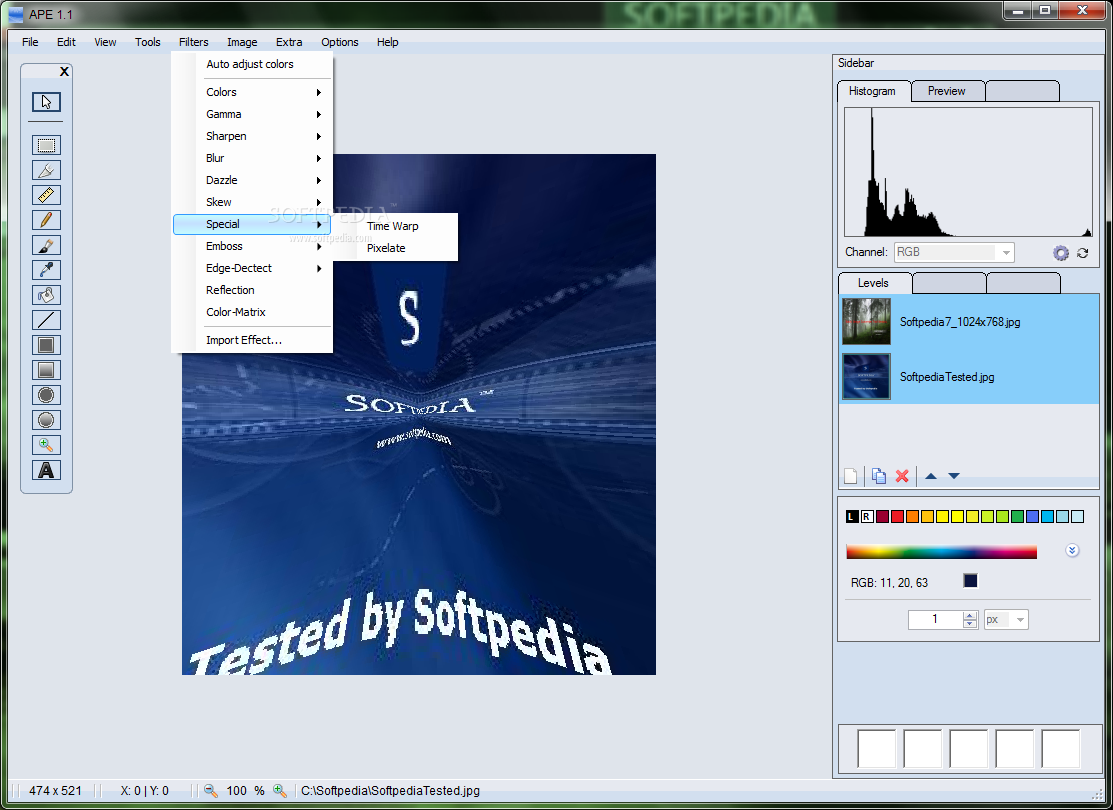The width and height of the screenshot is (1113, 810).
Task: Select the dark outlined rectangle shape tool
Action: [46, 345]
